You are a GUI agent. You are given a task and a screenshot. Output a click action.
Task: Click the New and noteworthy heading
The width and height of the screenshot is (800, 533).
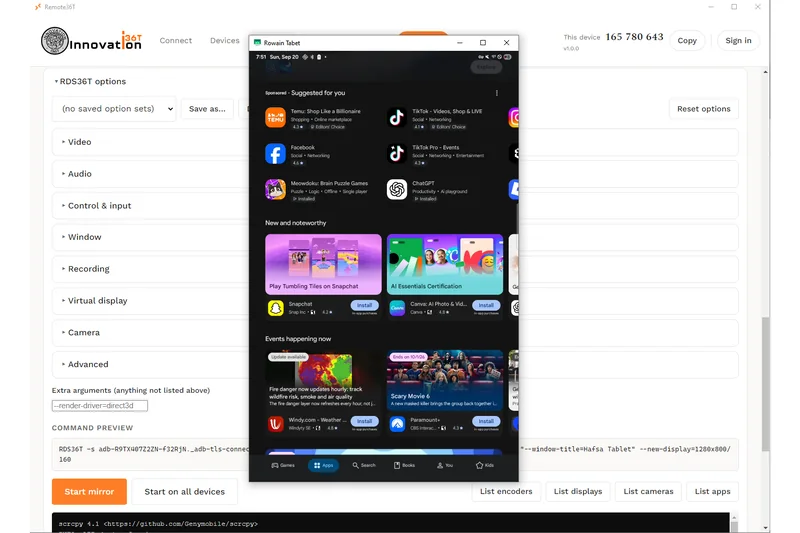[x=295, y=223]
